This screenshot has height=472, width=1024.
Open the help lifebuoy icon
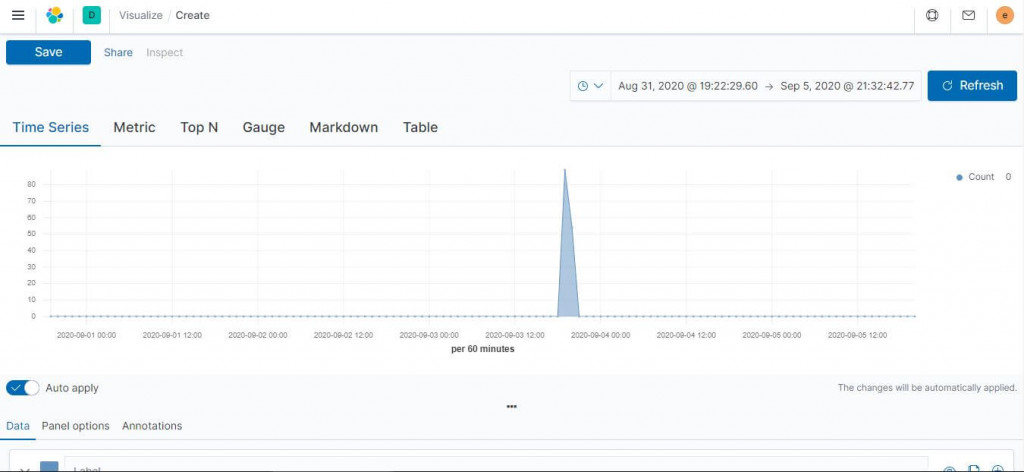[932, 15]
